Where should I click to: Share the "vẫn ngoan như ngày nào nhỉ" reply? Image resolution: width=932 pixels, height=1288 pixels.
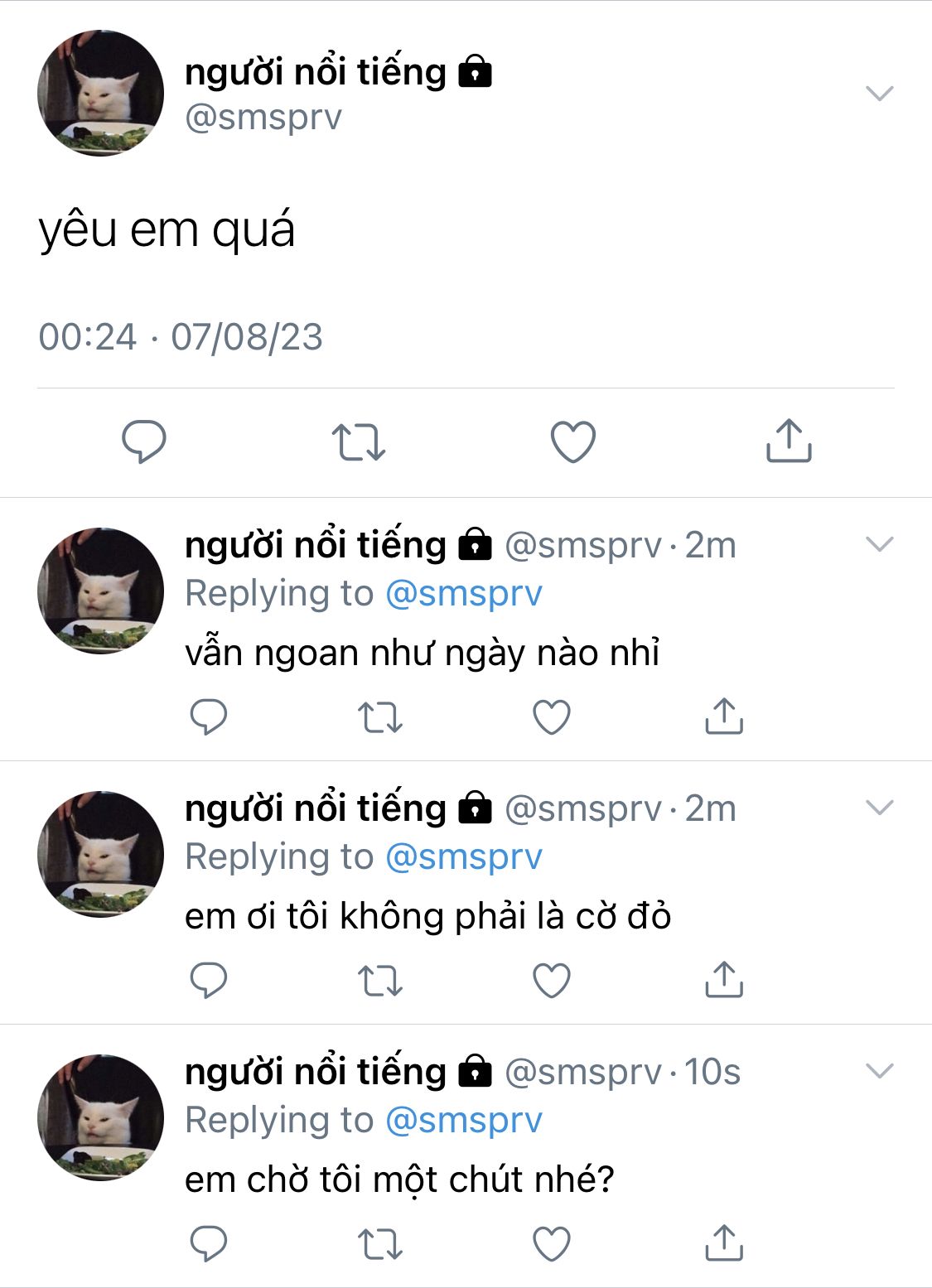[724, 717]
